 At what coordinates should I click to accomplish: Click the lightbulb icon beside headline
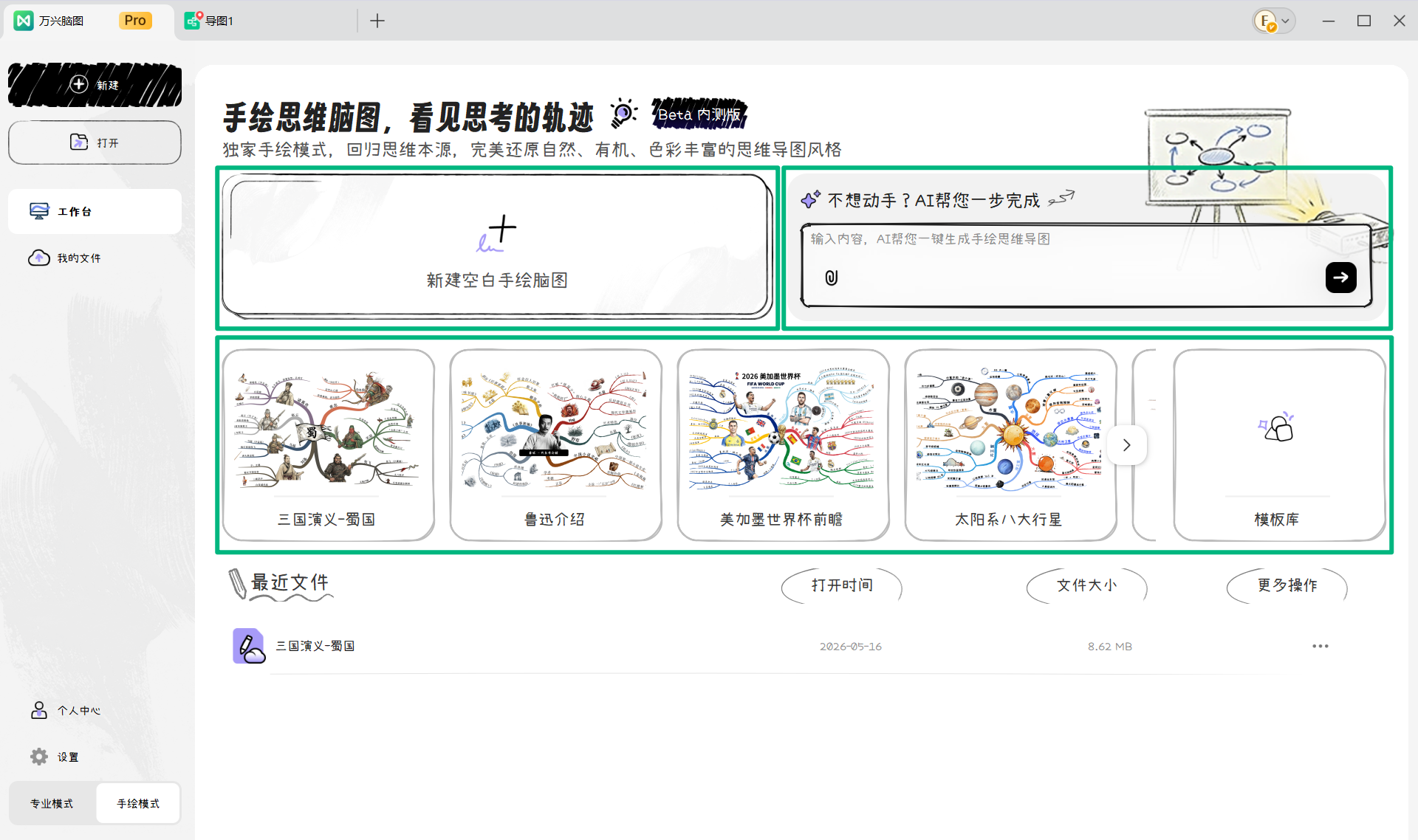(x=624, y=113)
